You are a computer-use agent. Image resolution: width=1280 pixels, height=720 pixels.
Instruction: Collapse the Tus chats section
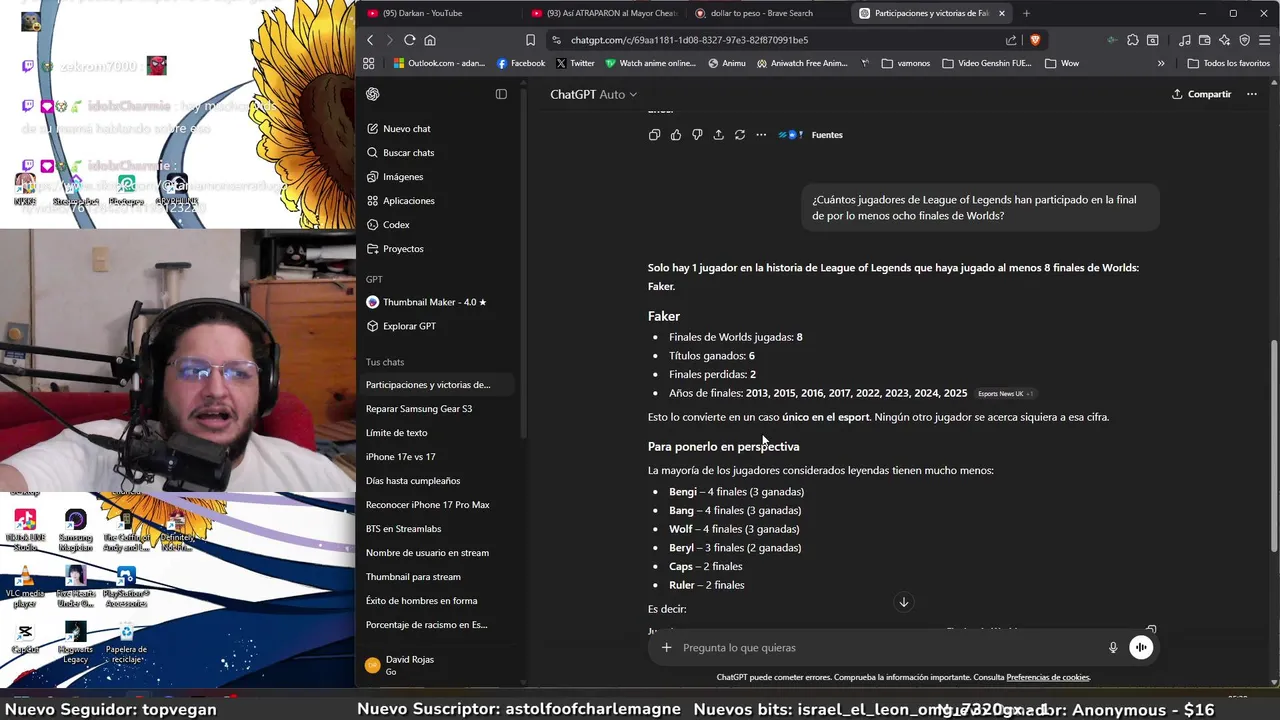click(x=385, y=362)
